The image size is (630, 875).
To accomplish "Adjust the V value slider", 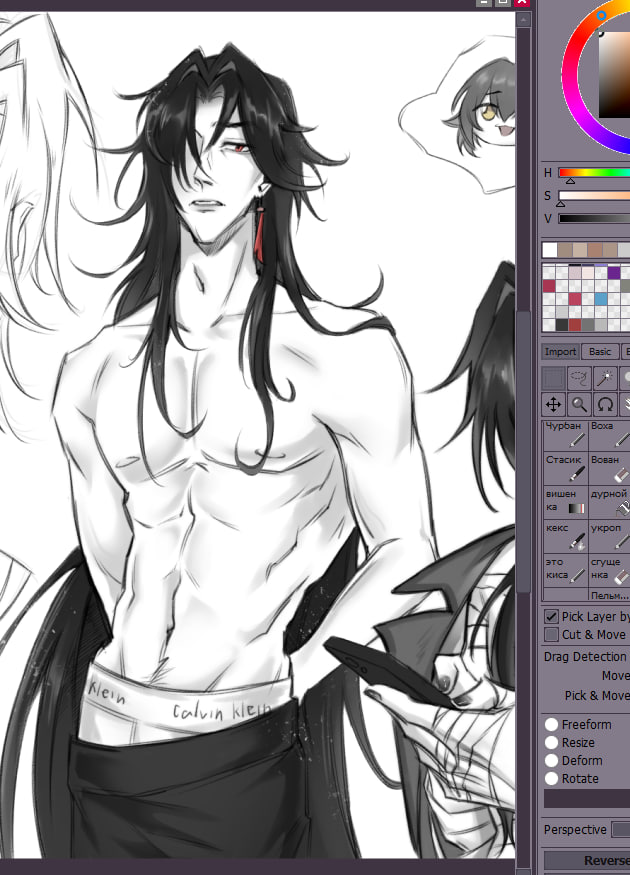I will pyautogui.click(x=594, y=218).
